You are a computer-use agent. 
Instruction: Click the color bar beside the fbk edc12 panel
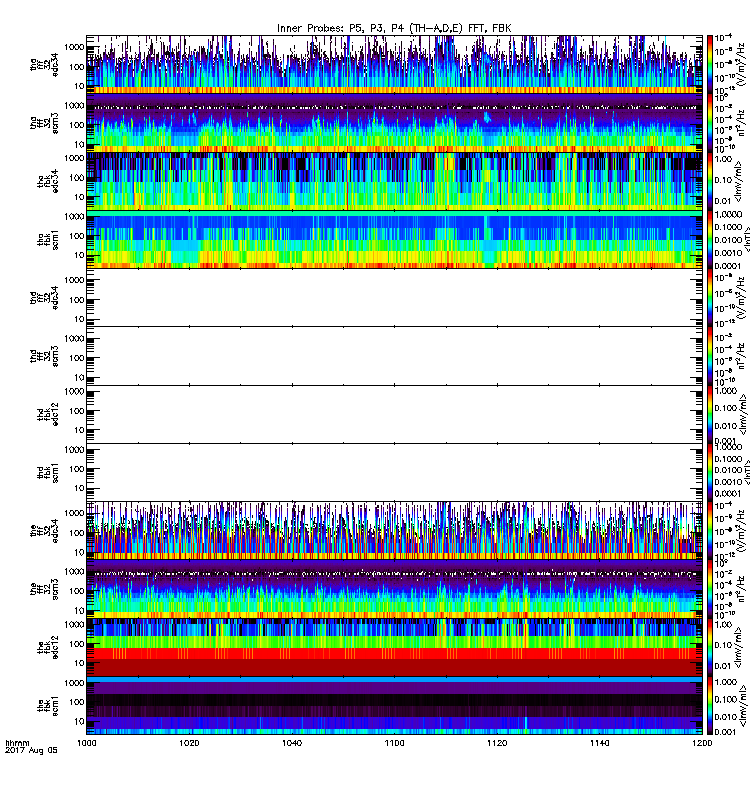coord(710,647)
